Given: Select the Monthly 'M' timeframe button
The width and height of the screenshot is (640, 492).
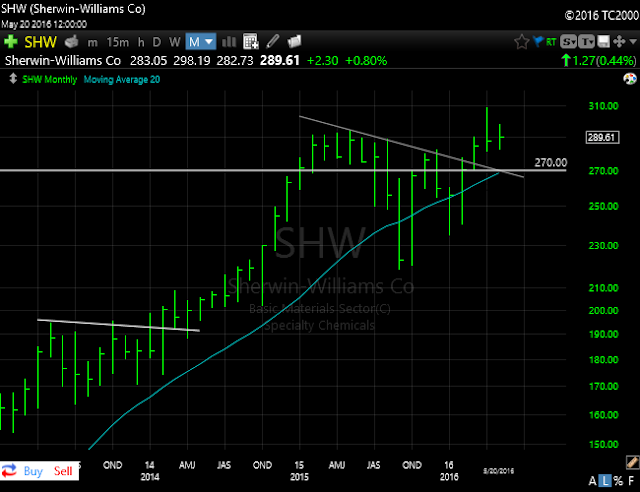Looking at the screenshot, I should (194, 42).
